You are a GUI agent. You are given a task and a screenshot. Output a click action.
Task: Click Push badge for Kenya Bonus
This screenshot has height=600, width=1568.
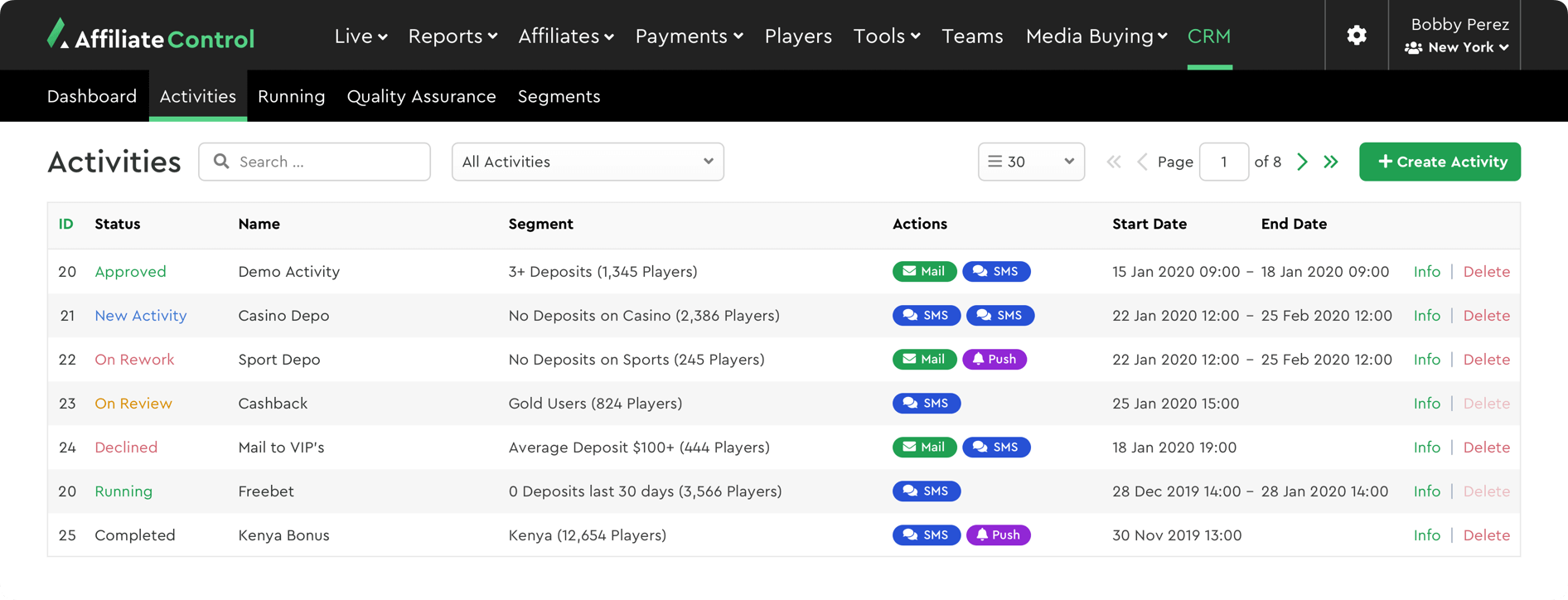point(998,535)
